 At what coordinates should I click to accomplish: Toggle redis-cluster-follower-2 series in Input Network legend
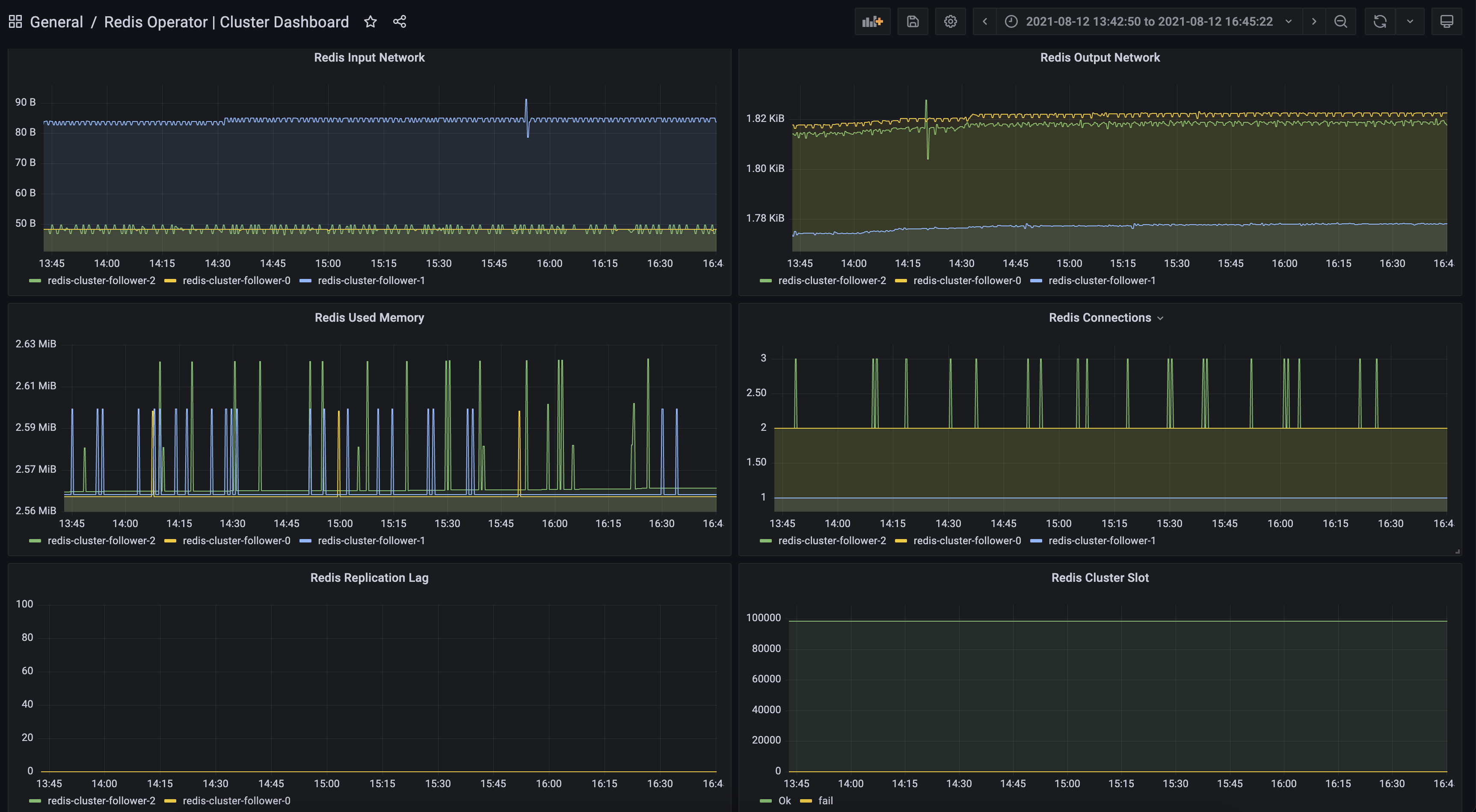101,281
